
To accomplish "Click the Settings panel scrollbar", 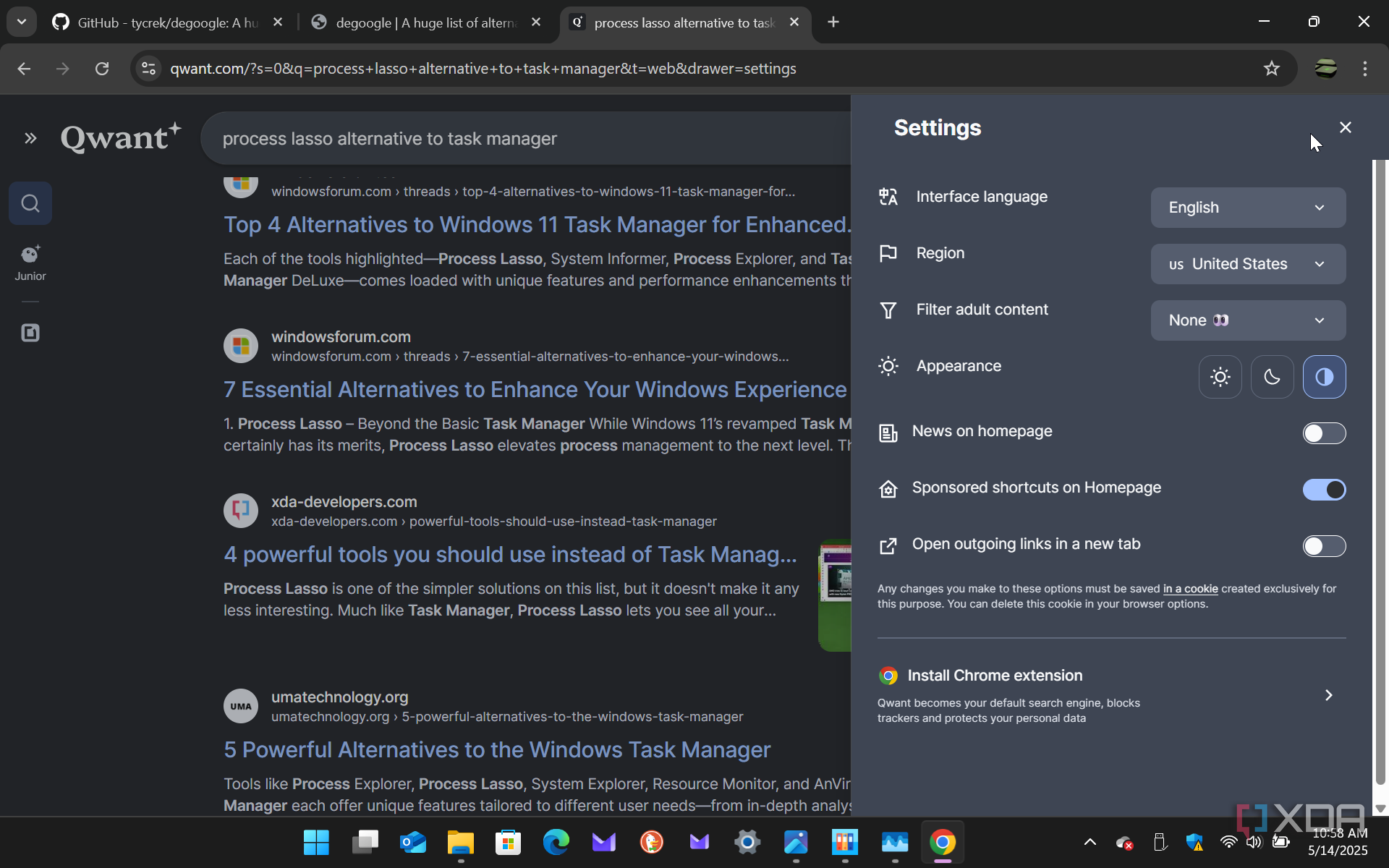I will (1380, 472).
